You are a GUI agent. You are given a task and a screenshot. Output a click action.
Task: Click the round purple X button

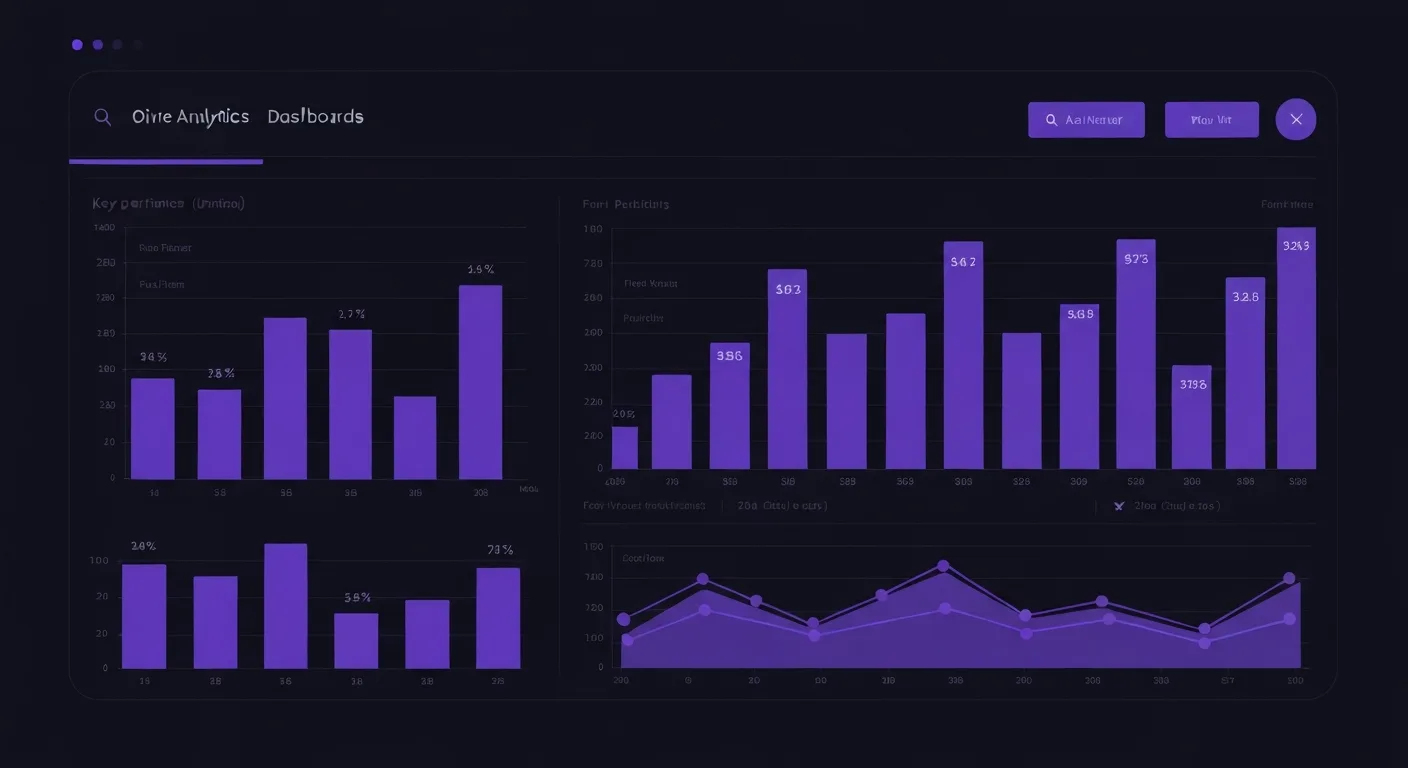[x=1296, y=119]
